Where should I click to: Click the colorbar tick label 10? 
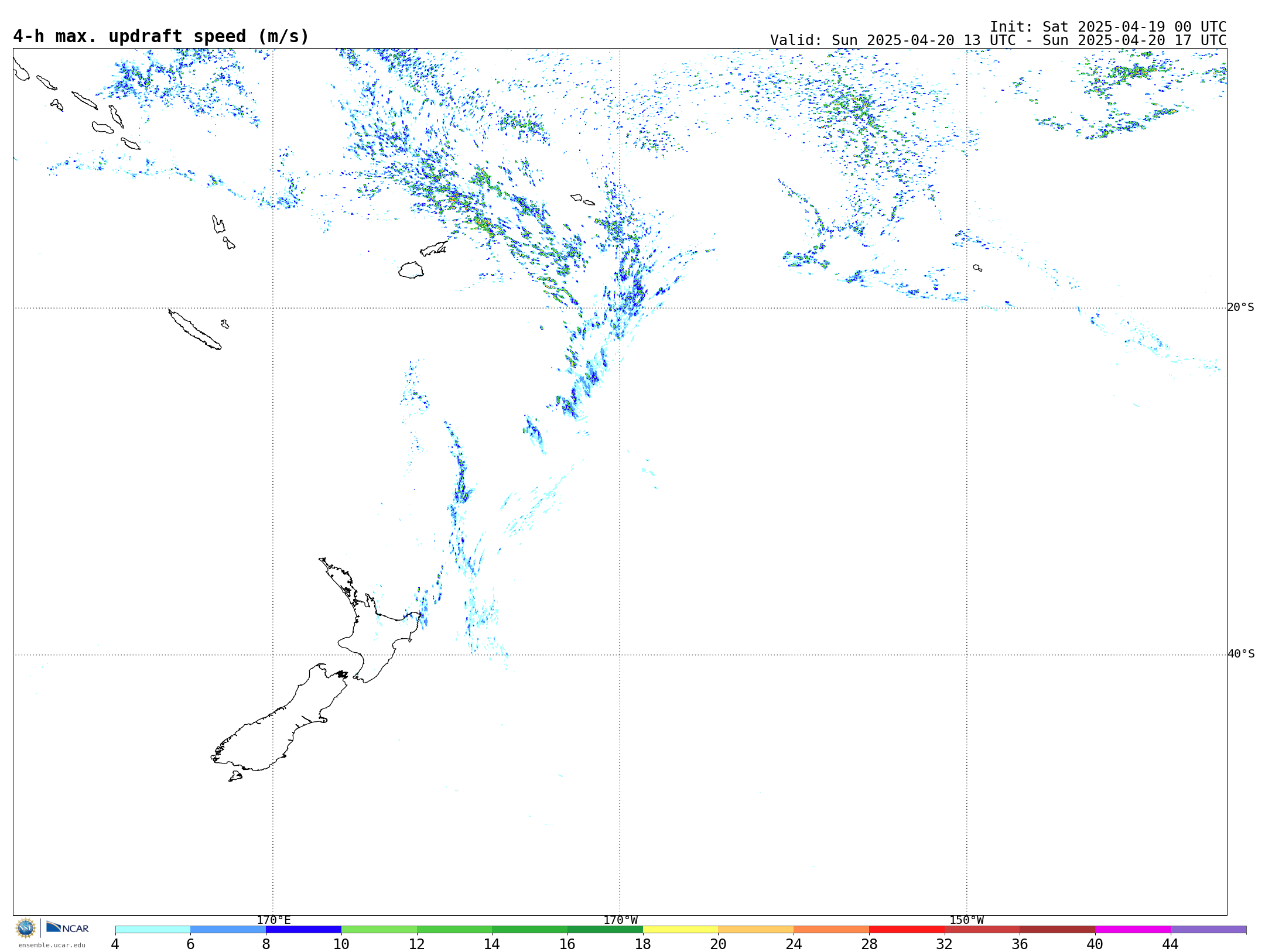[341, 944]
